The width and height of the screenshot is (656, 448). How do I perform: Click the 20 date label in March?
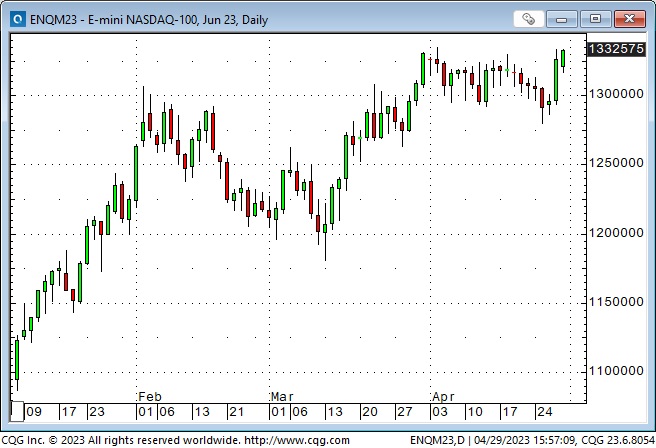[370, 412]
